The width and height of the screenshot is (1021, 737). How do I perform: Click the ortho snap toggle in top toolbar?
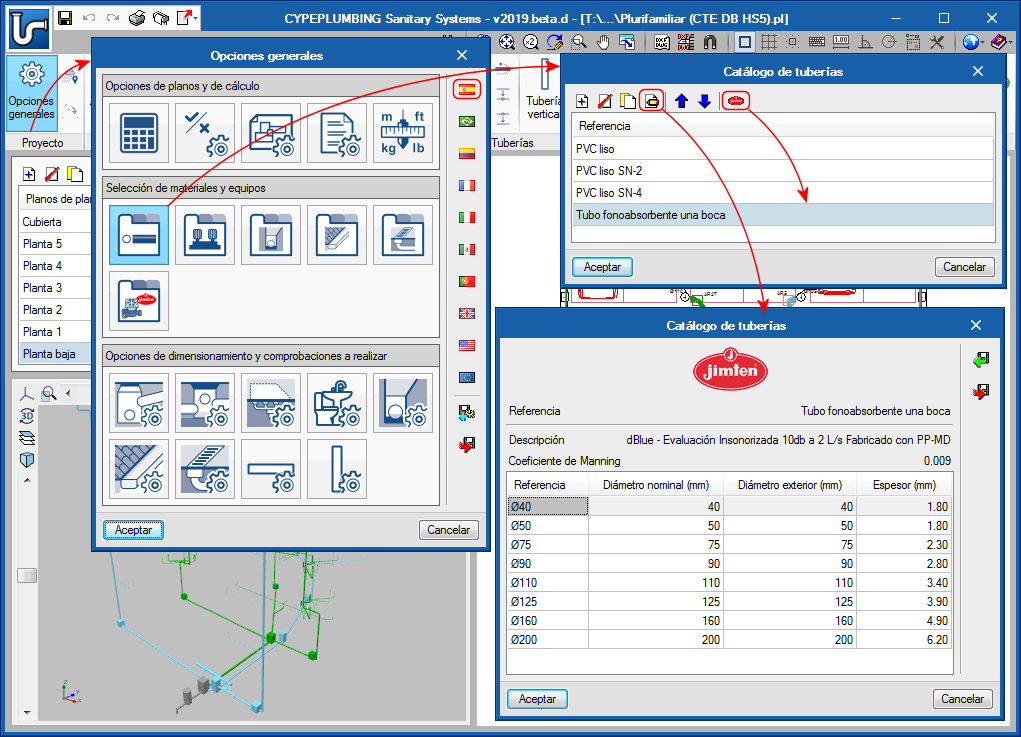[x=865, y=42]
